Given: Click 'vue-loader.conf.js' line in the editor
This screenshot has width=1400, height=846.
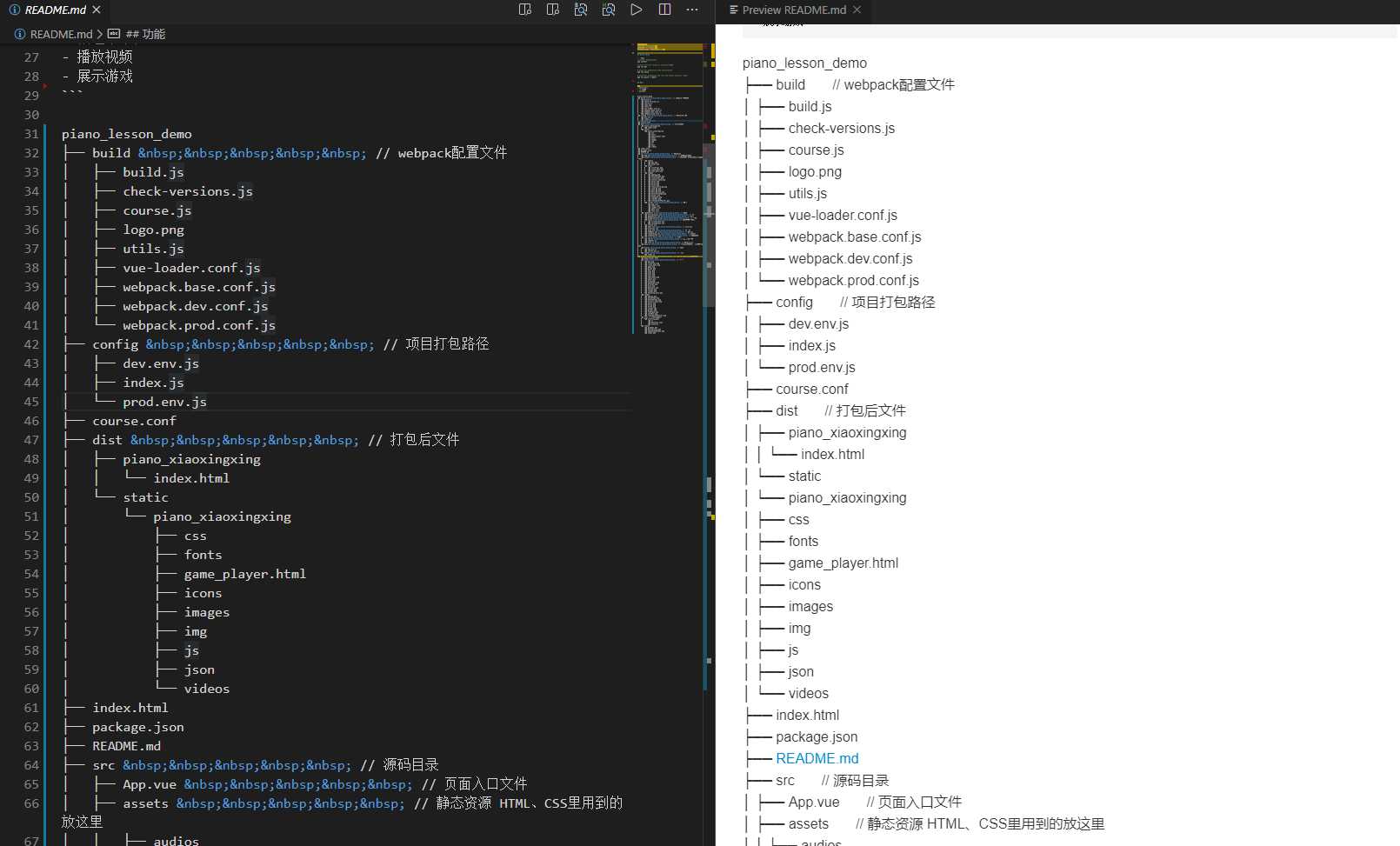Looking at the screenshot, I should pyautogui.click(x=191, y=268).
